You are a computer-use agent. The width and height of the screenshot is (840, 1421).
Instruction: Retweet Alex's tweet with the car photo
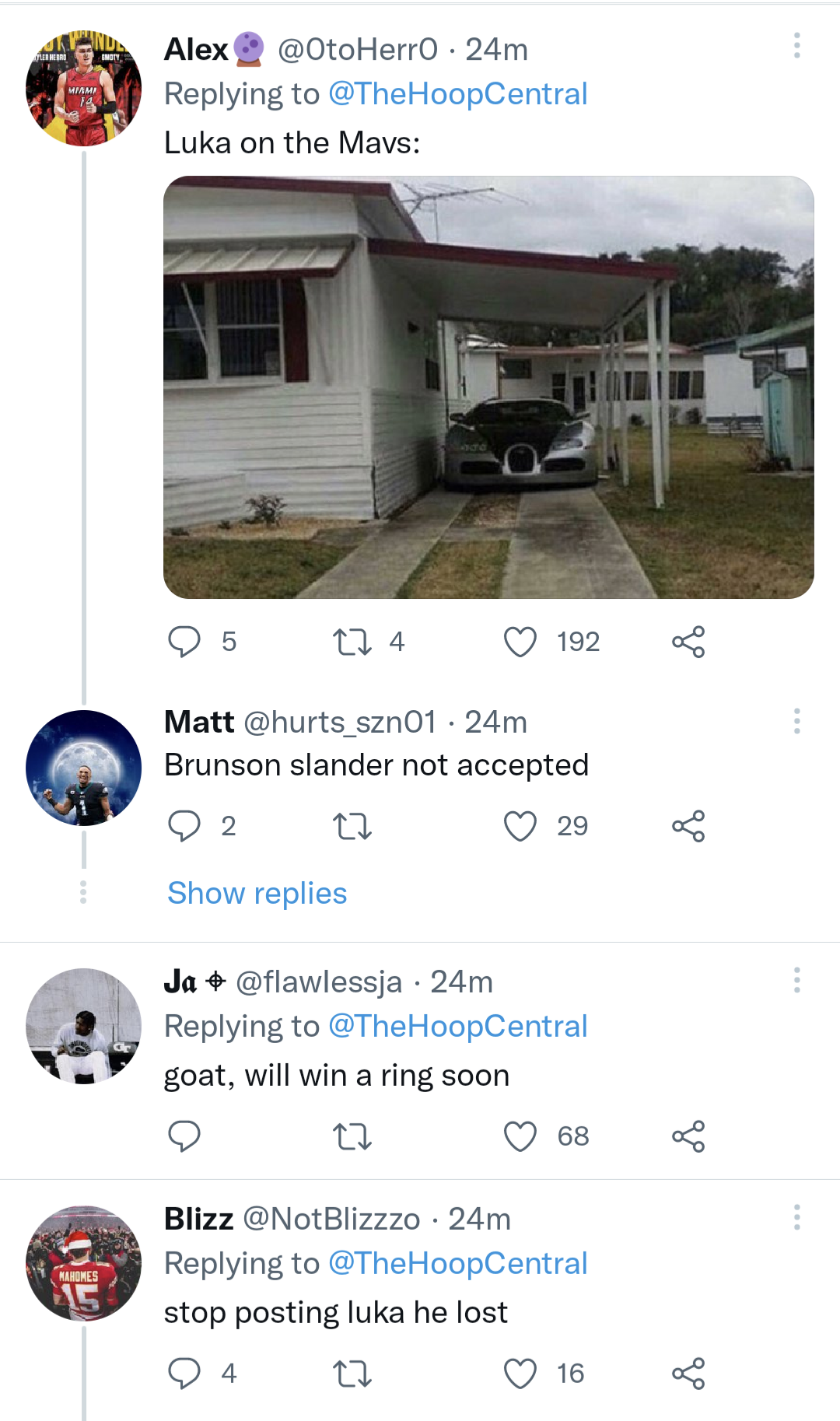(352, 642)
